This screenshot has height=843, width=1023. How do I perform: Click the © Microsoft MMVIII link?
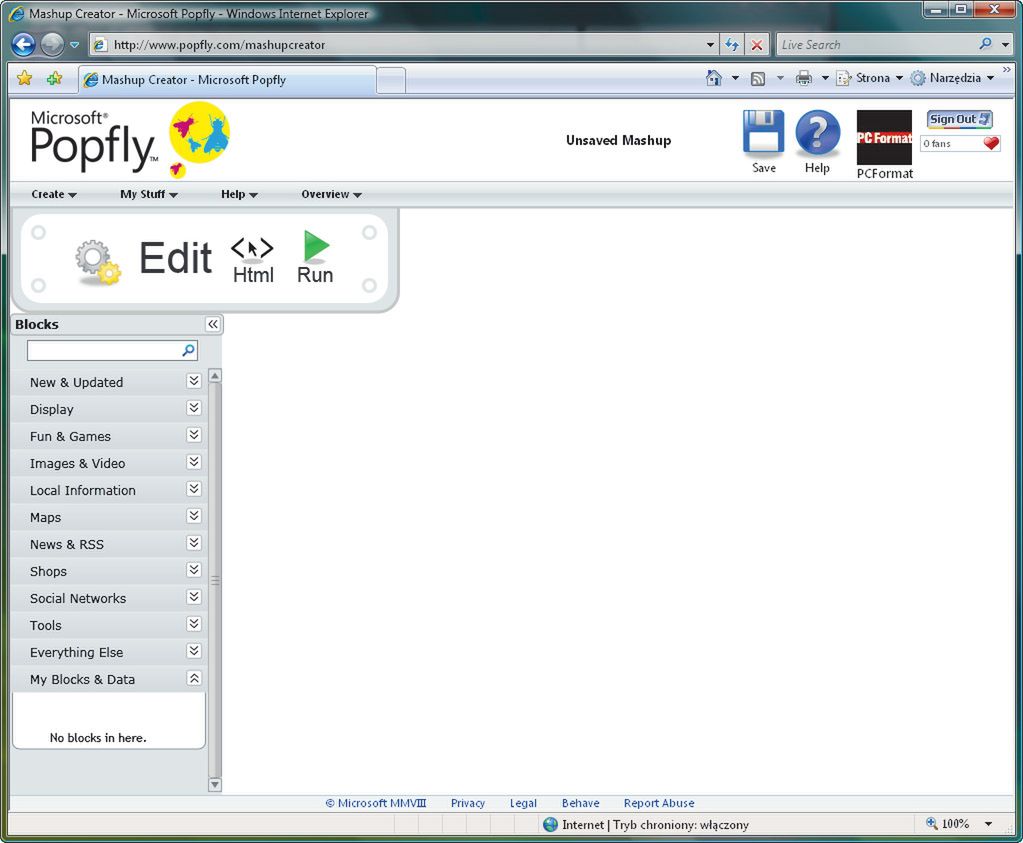click(x=376, y=803)
